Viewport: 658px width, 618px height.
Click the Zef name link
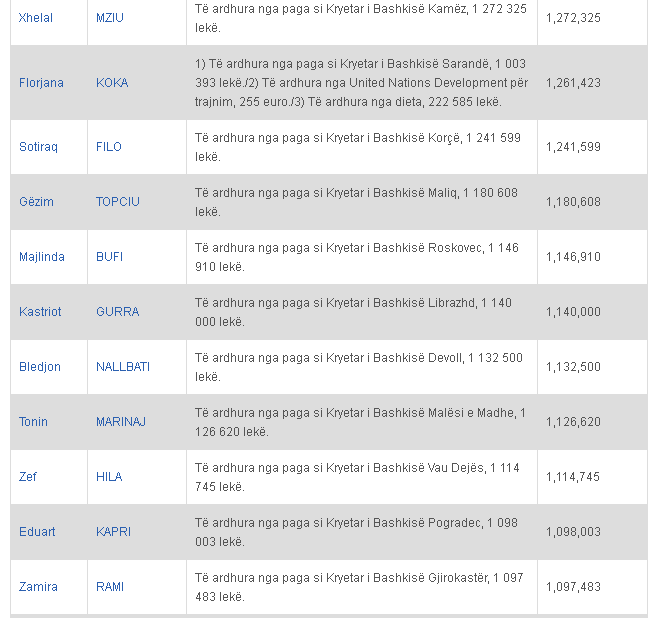[28, 477]
